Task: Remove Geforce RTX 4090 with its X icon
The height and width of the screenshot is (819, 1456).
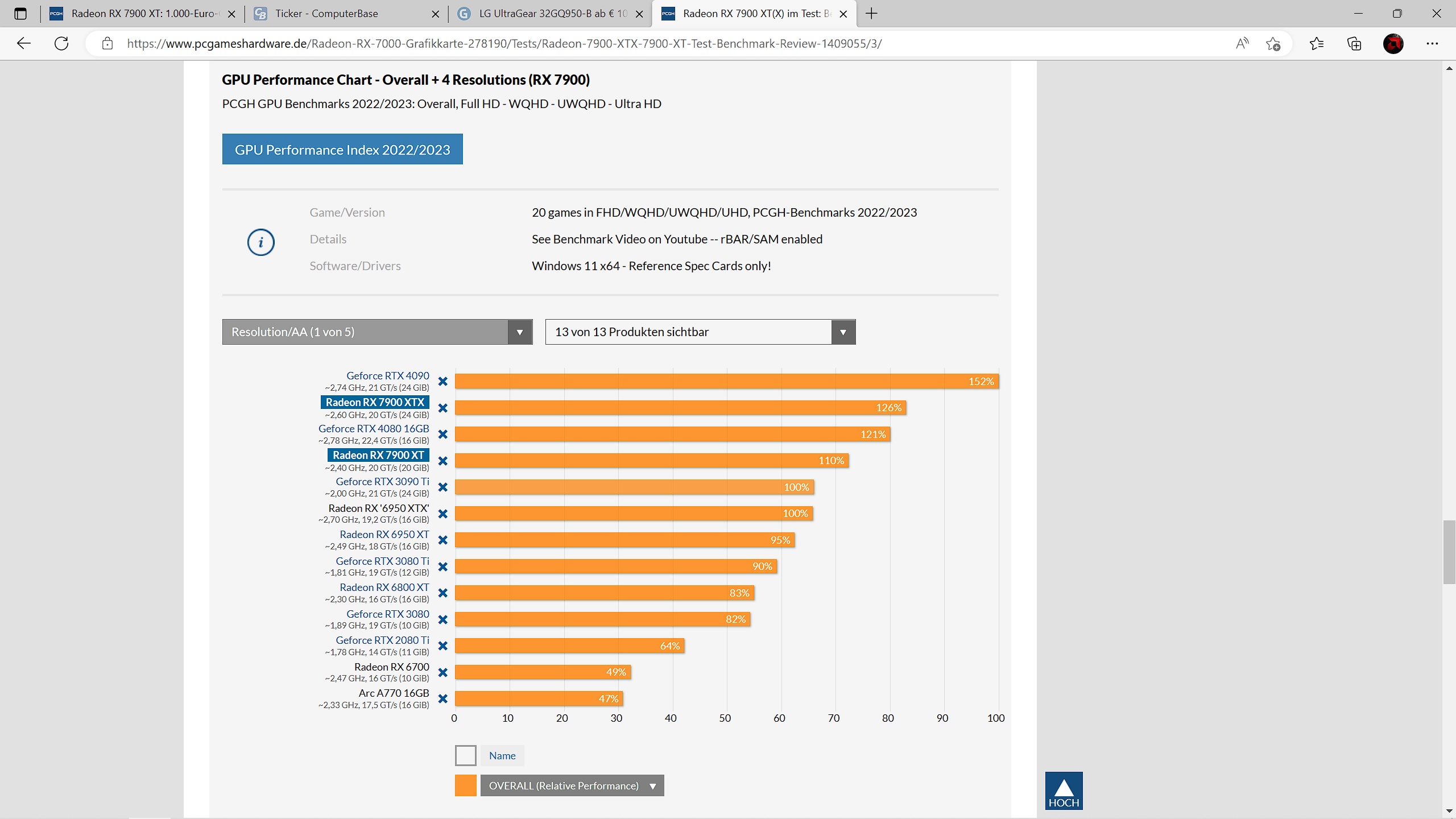Action: (x=442, y=382)
